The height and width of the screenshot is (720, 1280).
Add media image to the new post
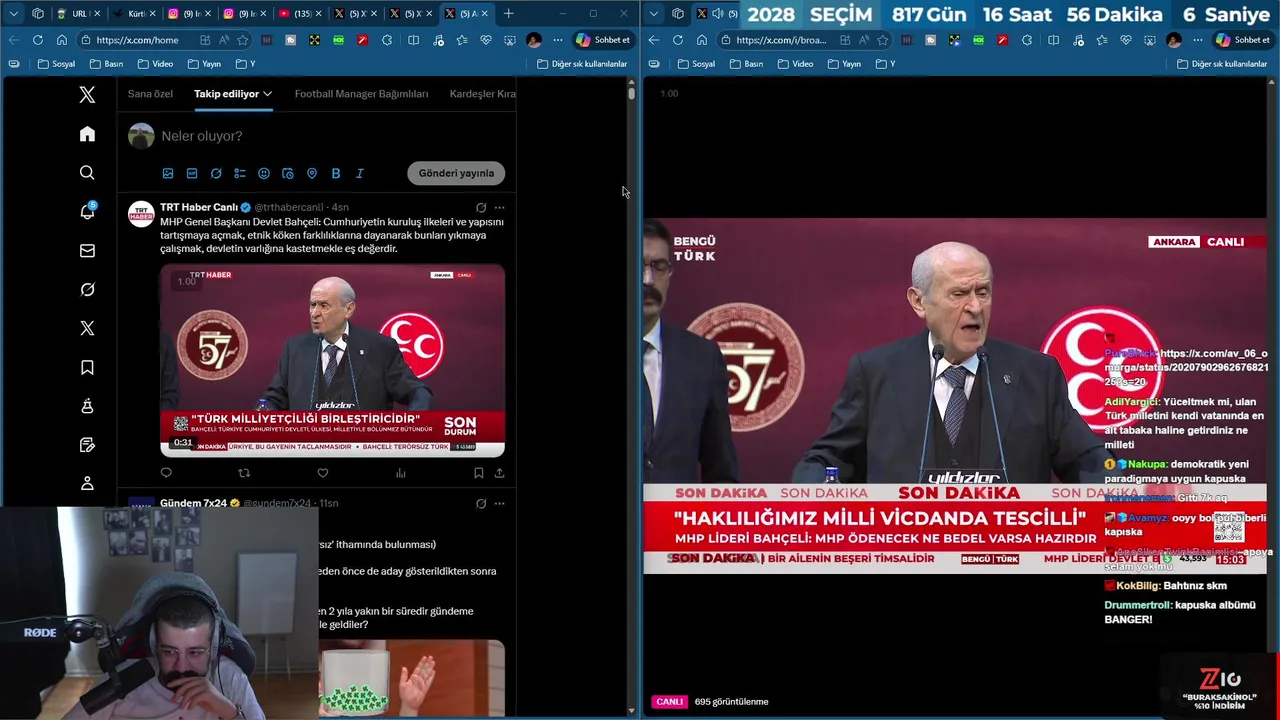tap(168, 173)
